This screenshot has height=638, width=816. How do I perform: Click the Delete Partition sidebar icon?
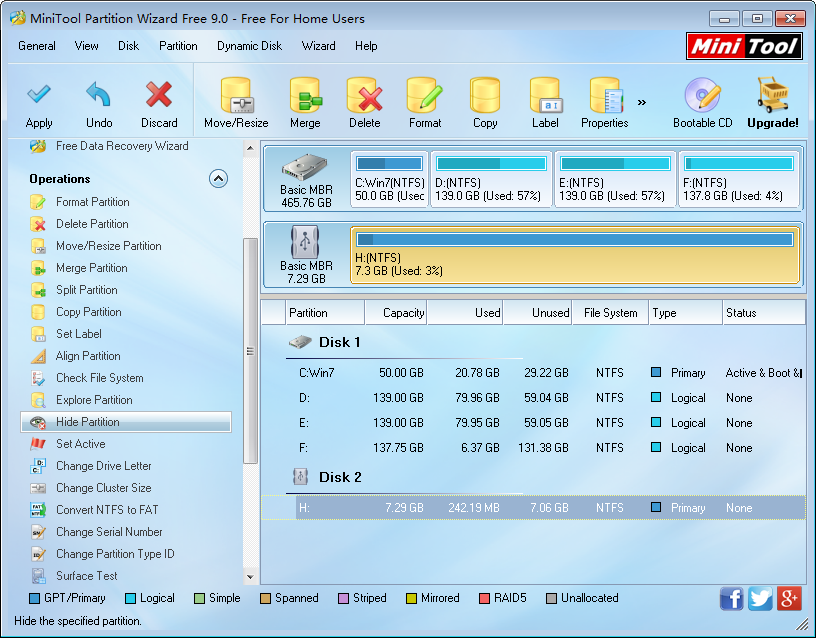[38, 224]
